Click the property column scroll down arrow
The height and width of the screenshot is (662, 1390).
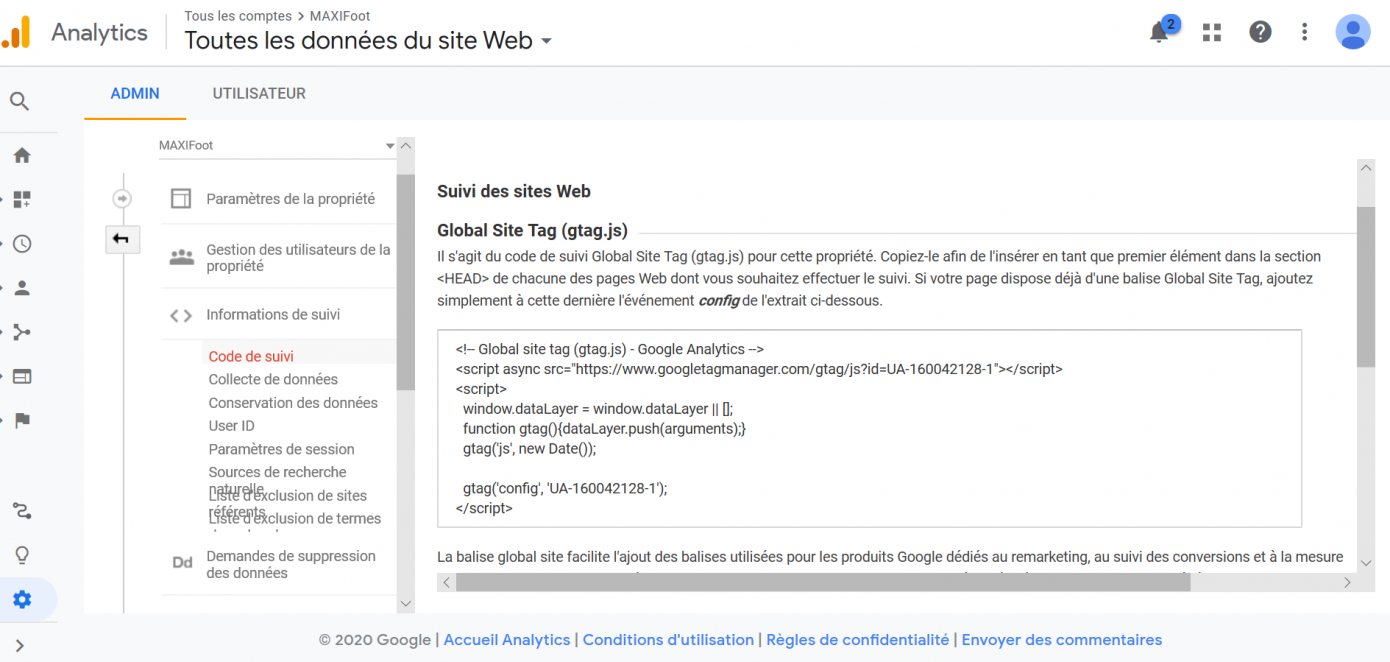coord(405,604)
